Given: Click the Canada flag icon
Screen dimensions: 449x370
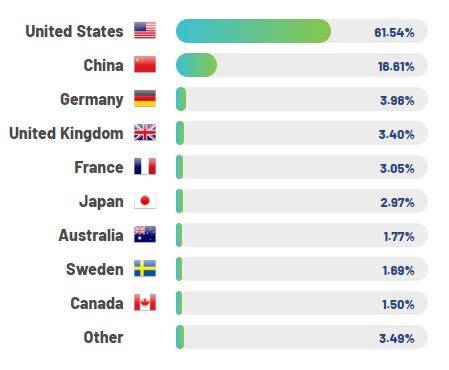Looking at the screenshot, I should (x=145, y=303).
